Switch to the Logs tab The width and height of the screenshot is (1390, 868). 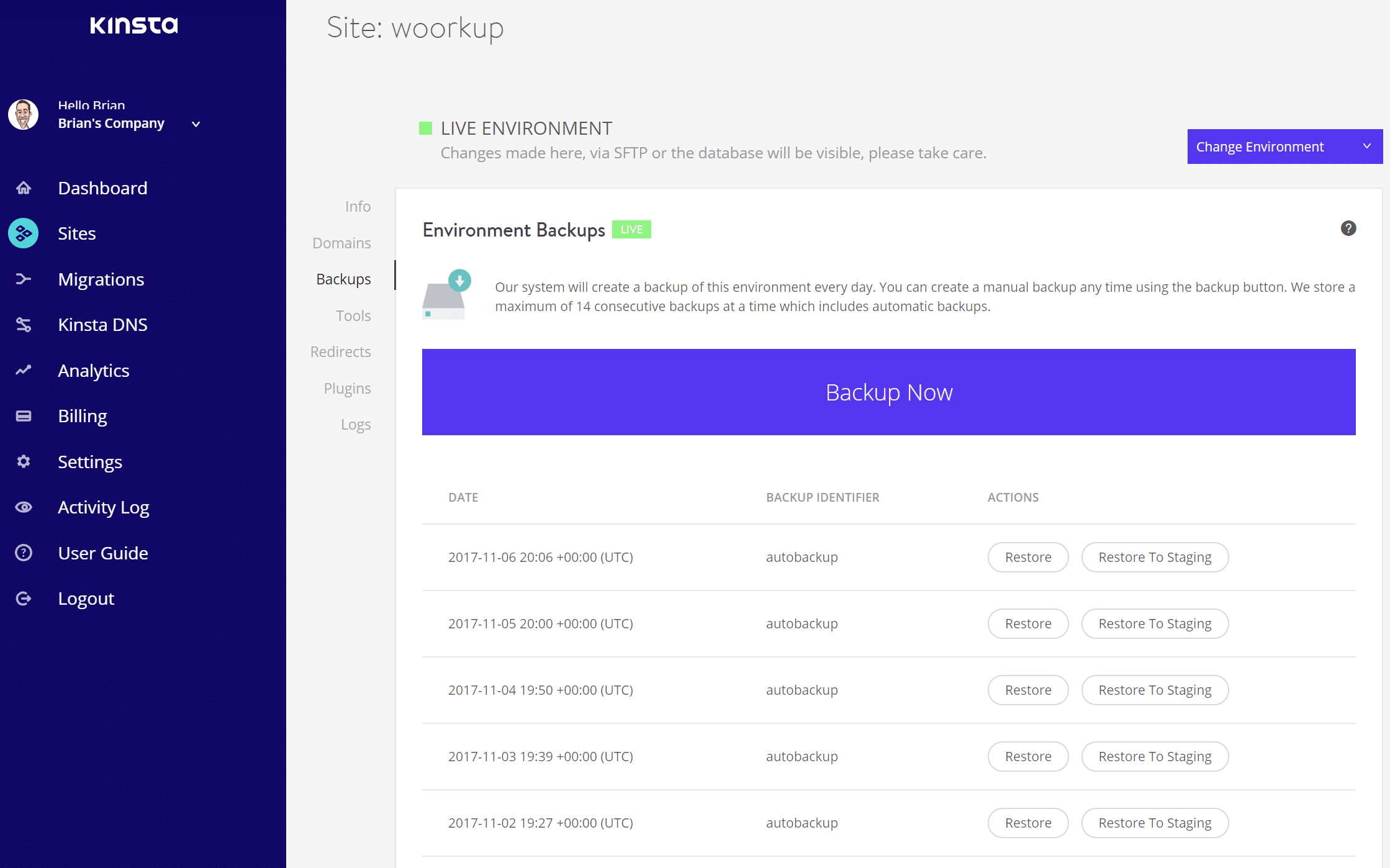tap(356, 424)
